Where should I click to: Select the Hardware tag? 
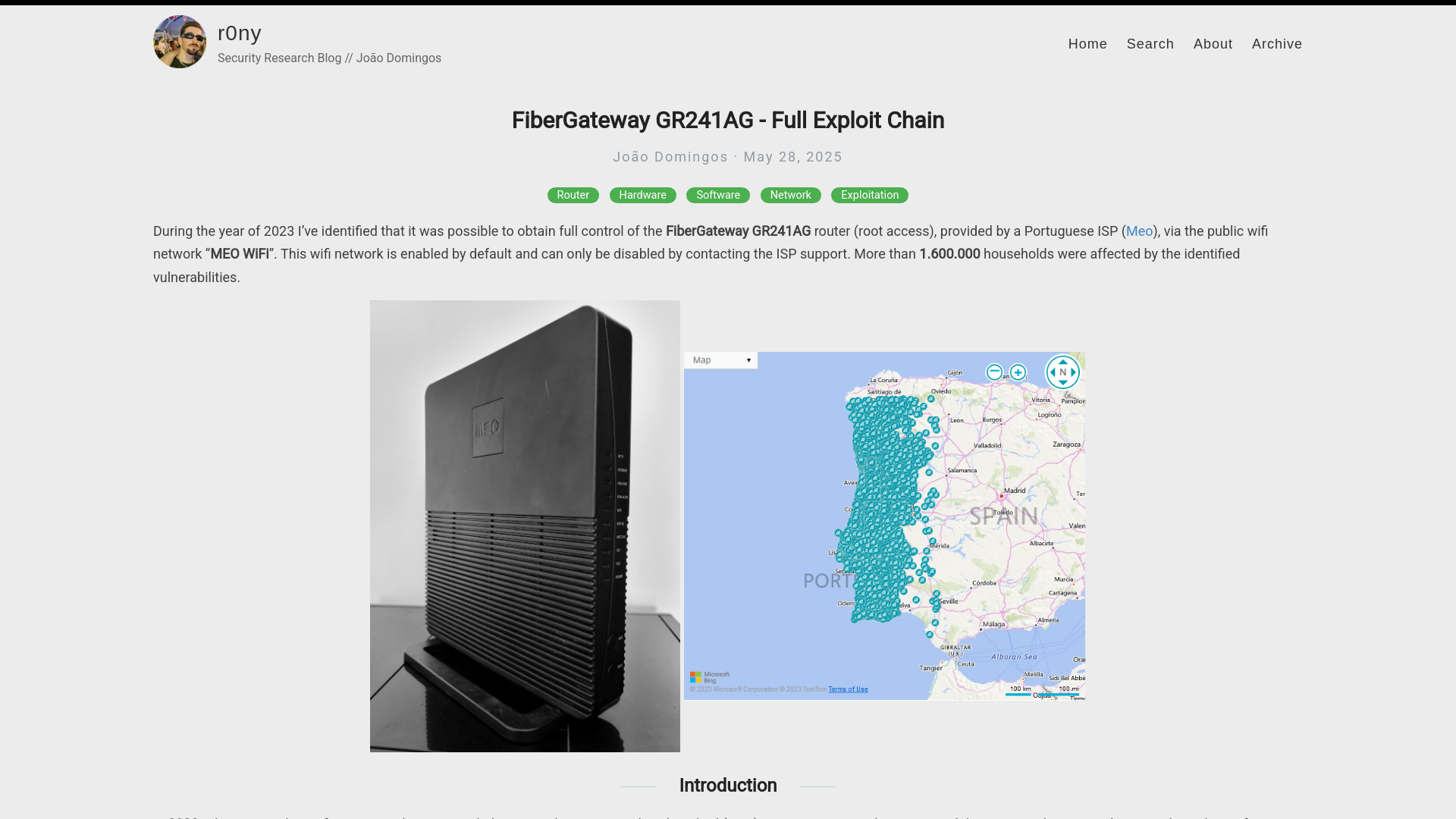pos(642,195)
